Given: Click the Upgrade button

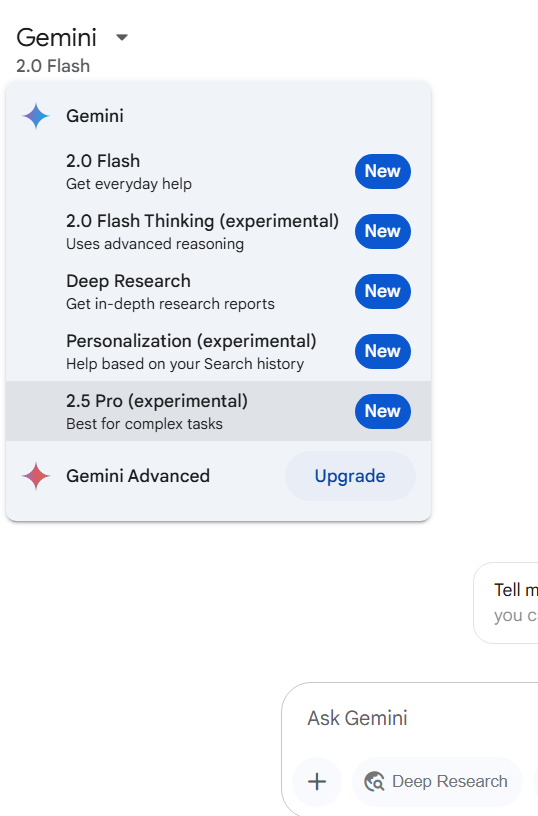Looking at the screenshot, I should pos(350,476).
